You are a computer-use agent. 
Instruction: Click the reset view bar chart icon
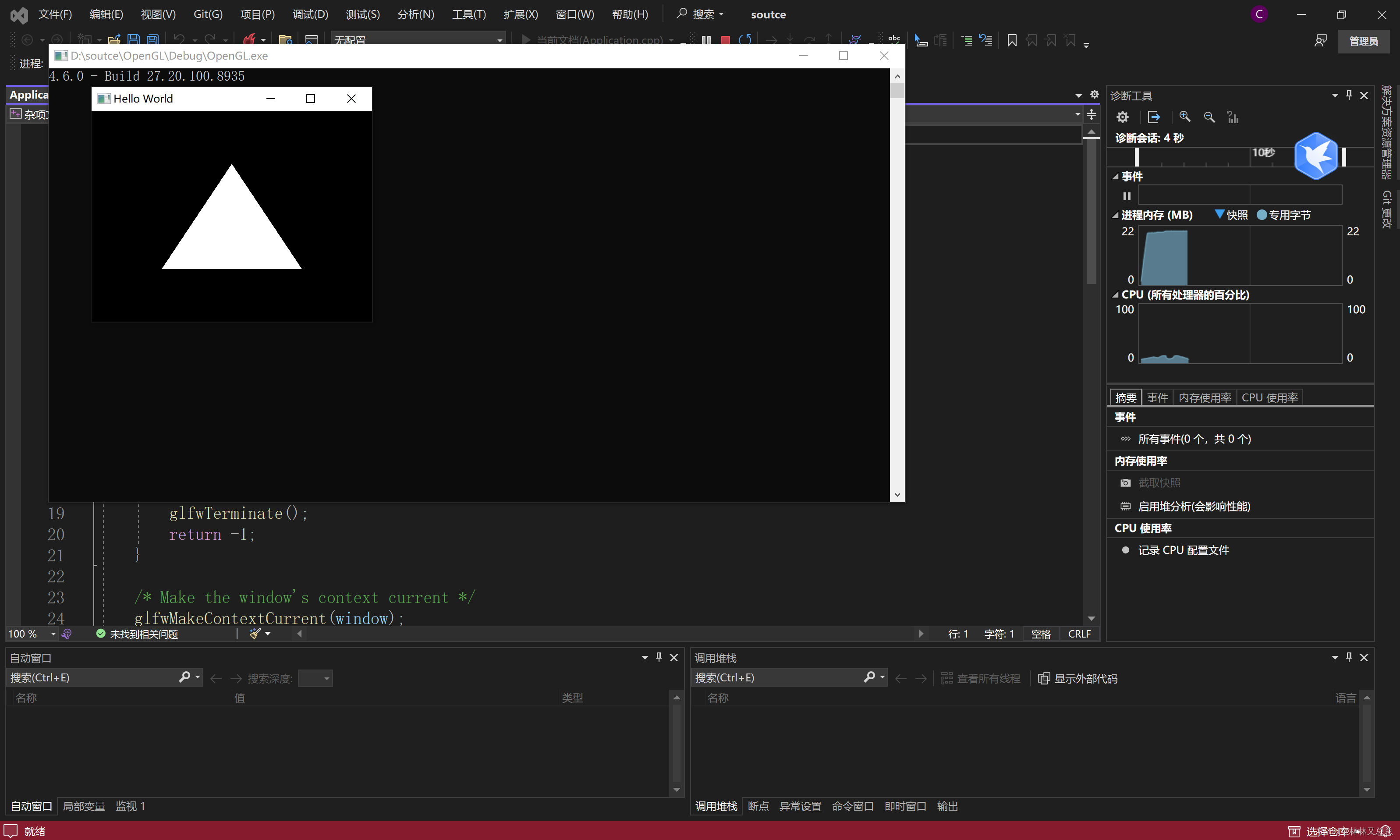[1233, 117]
